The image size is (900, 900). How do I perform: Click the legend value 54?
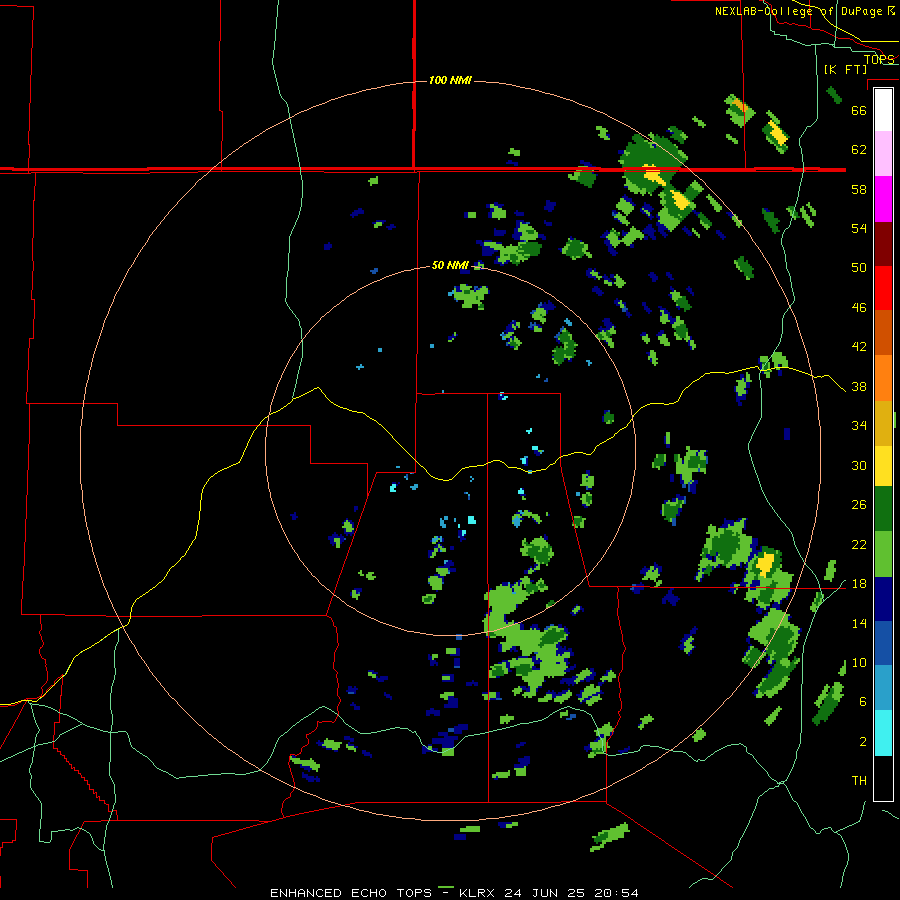pyautogui.click(x=859, y=228)
